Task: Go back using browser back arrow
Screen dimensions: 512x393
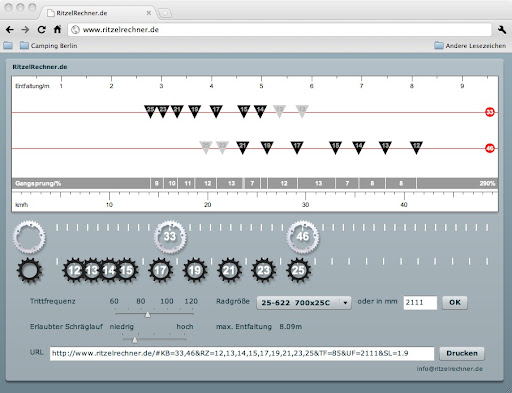Action: [x=10, y=30]
